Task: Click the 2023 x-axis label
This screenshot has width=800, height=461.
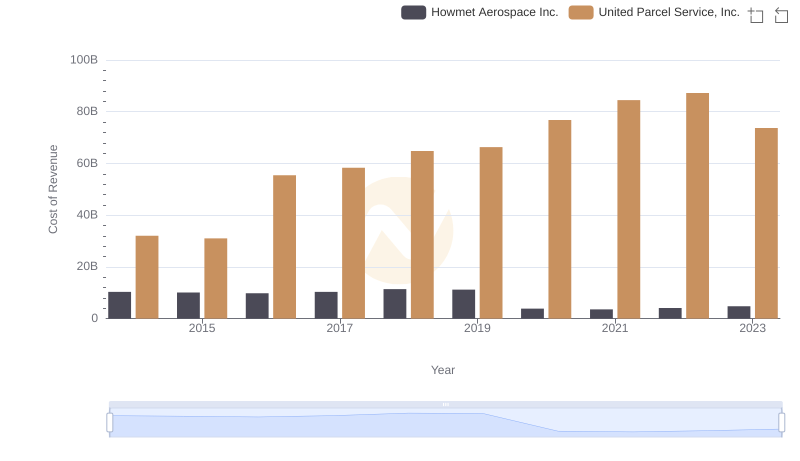Action: [753, 328]
